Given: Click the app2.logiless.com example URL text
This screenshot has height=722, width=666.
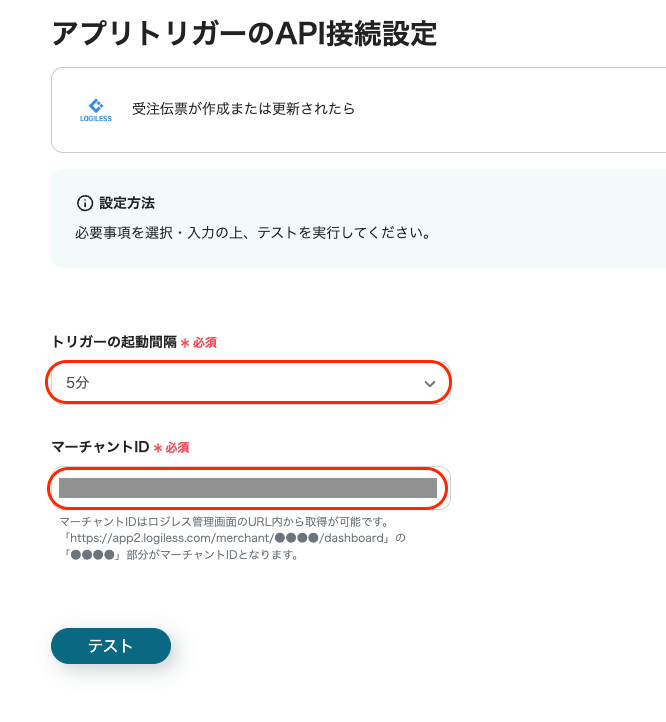Looking at the screenshot, I should (230, 538).
